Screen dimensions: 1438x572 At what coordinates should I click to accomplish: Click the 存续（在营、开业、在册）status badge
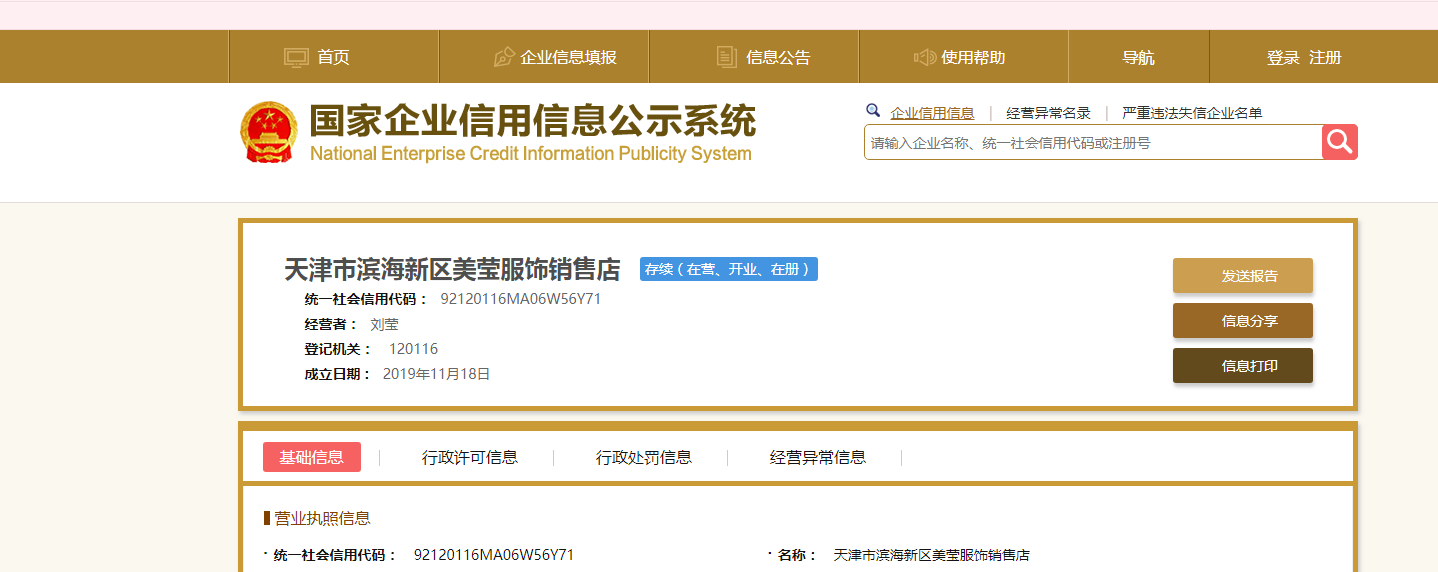[x=729, y=269]
